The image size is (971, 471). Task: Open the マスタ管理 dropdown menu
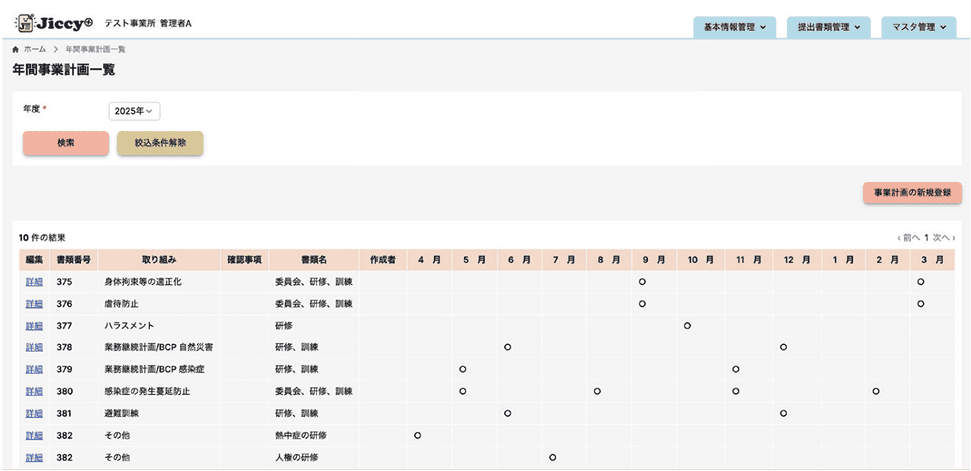tap(918, 28)
